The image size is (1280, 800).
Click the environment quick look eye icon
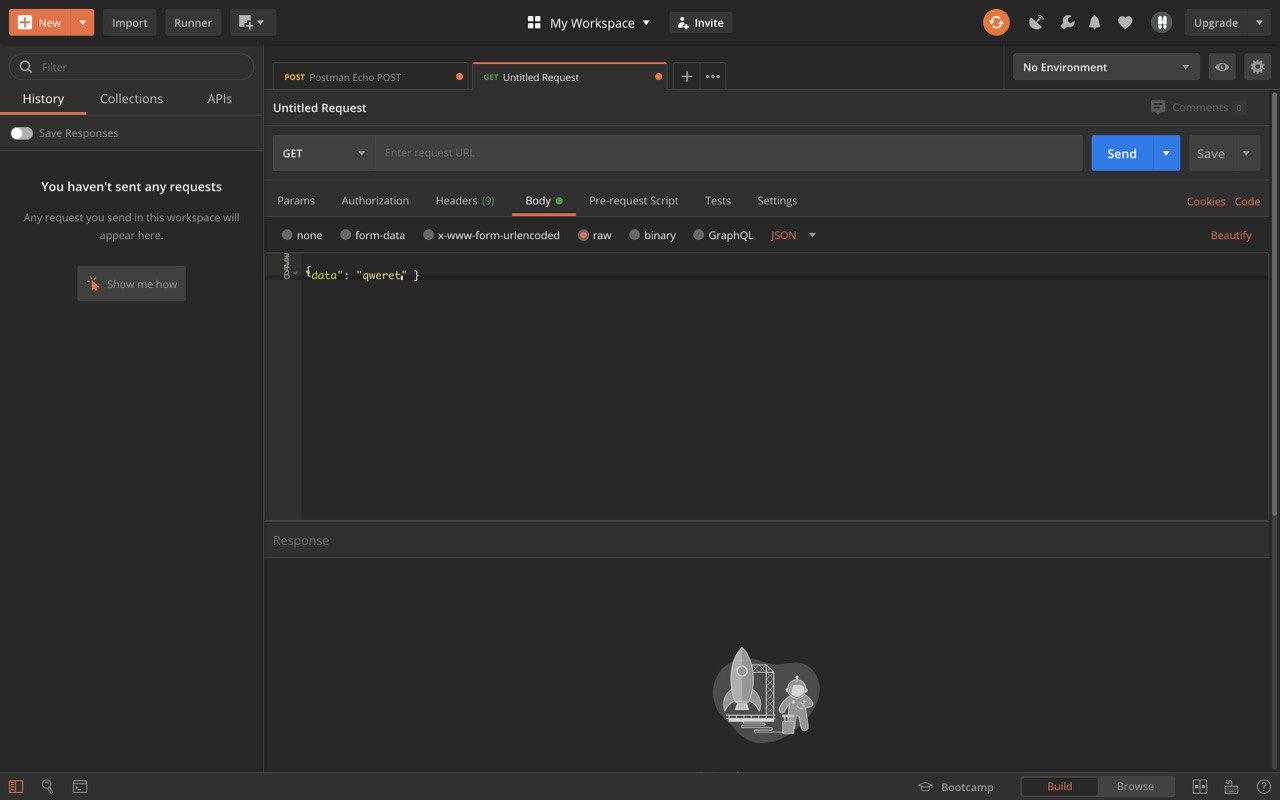[x=1222, y=67]
